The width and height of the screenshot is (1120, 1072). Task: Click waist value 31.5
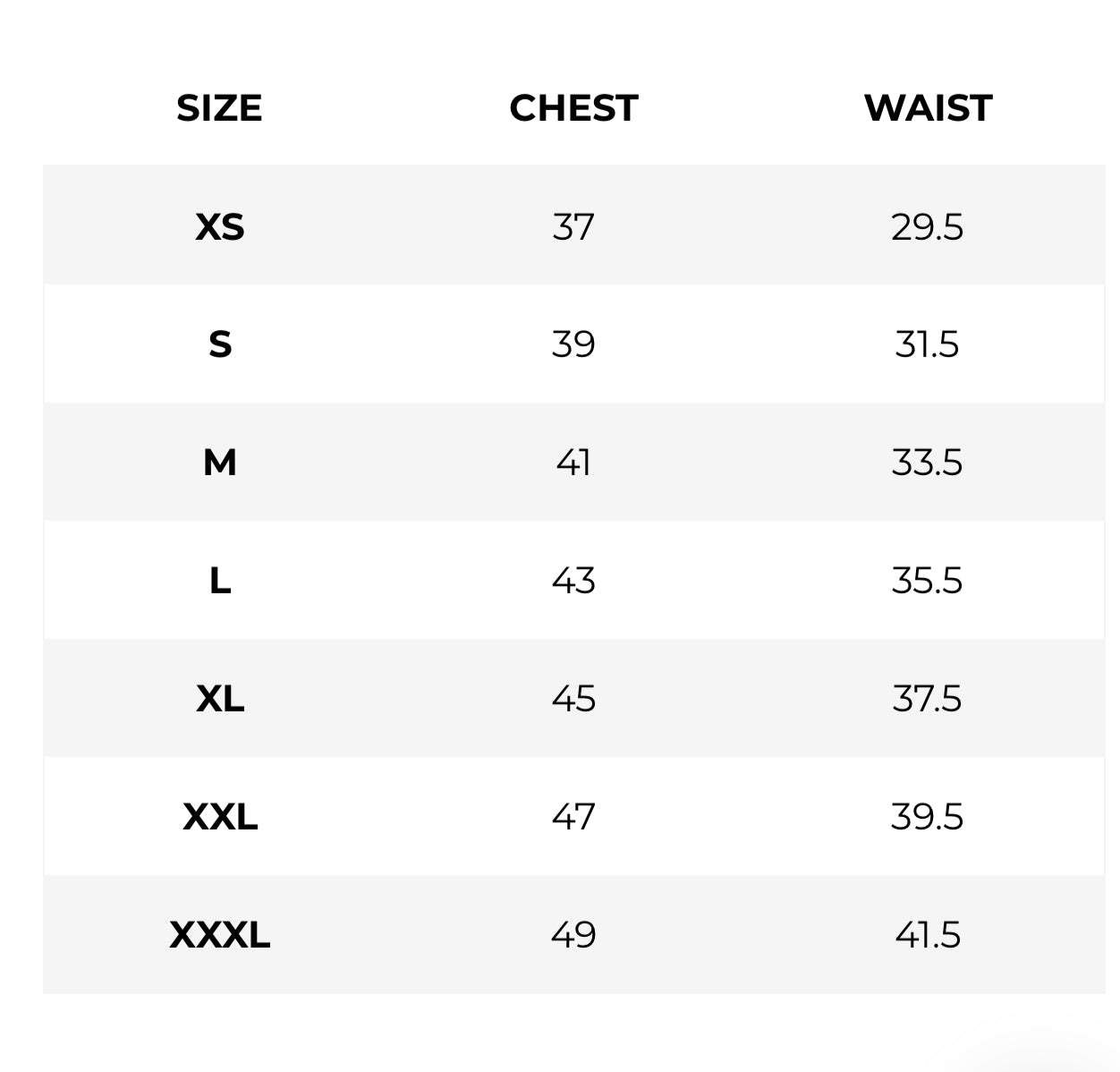click(927, 345)
